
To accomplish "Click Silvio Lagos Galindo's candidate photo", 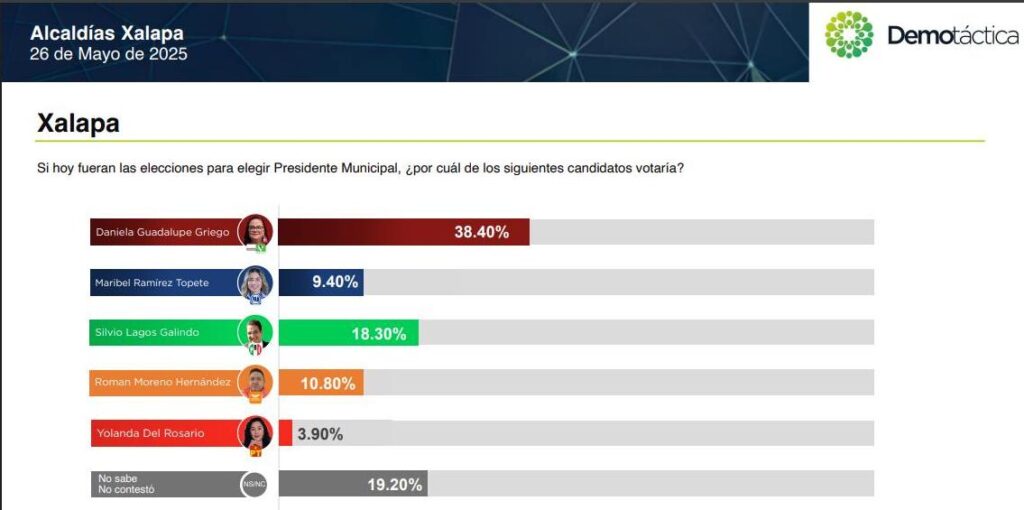I will point(255,333).
